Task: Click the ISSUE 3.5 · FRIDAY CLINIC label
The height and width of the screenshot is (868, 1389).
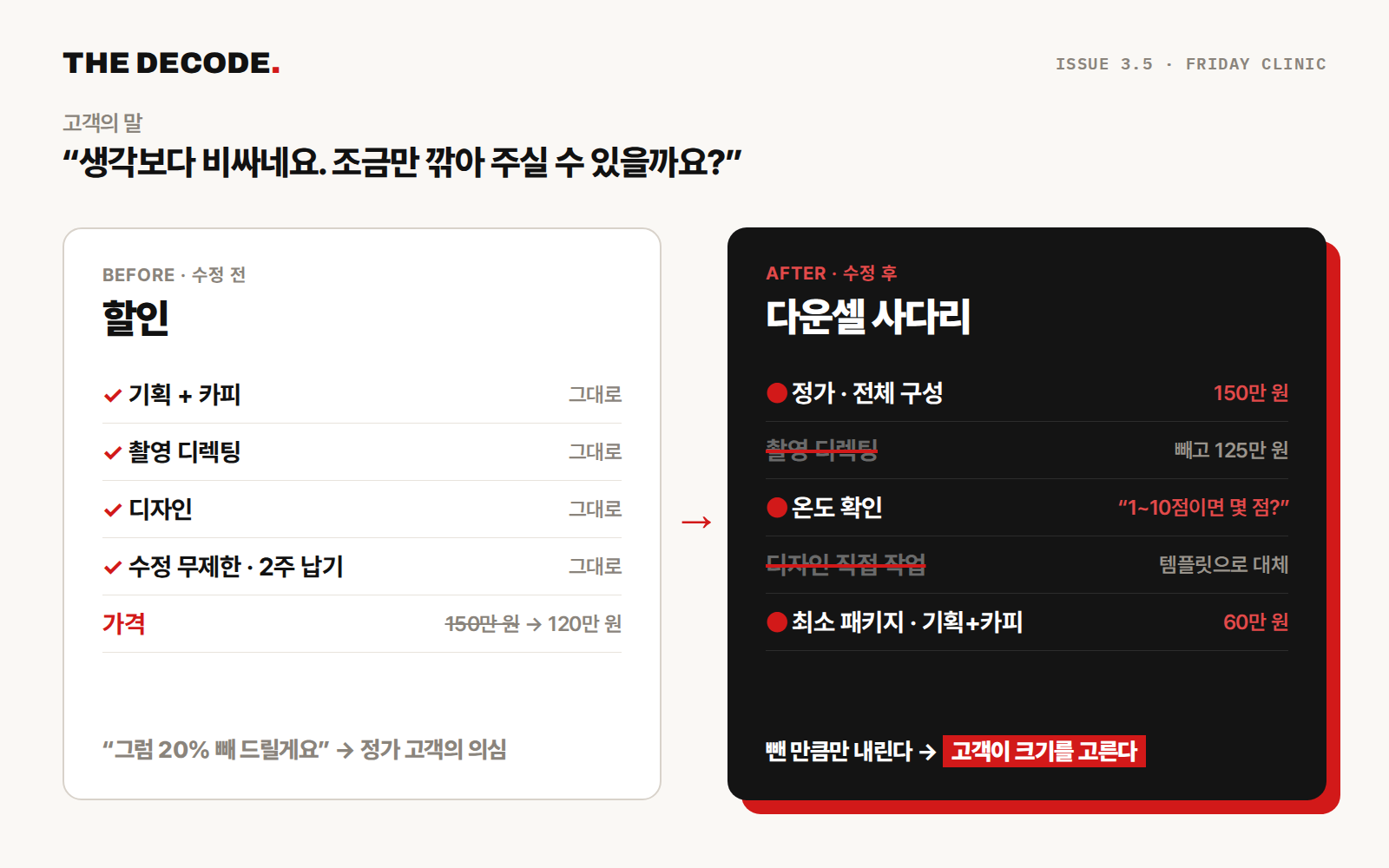Action: click(1190, 64)
